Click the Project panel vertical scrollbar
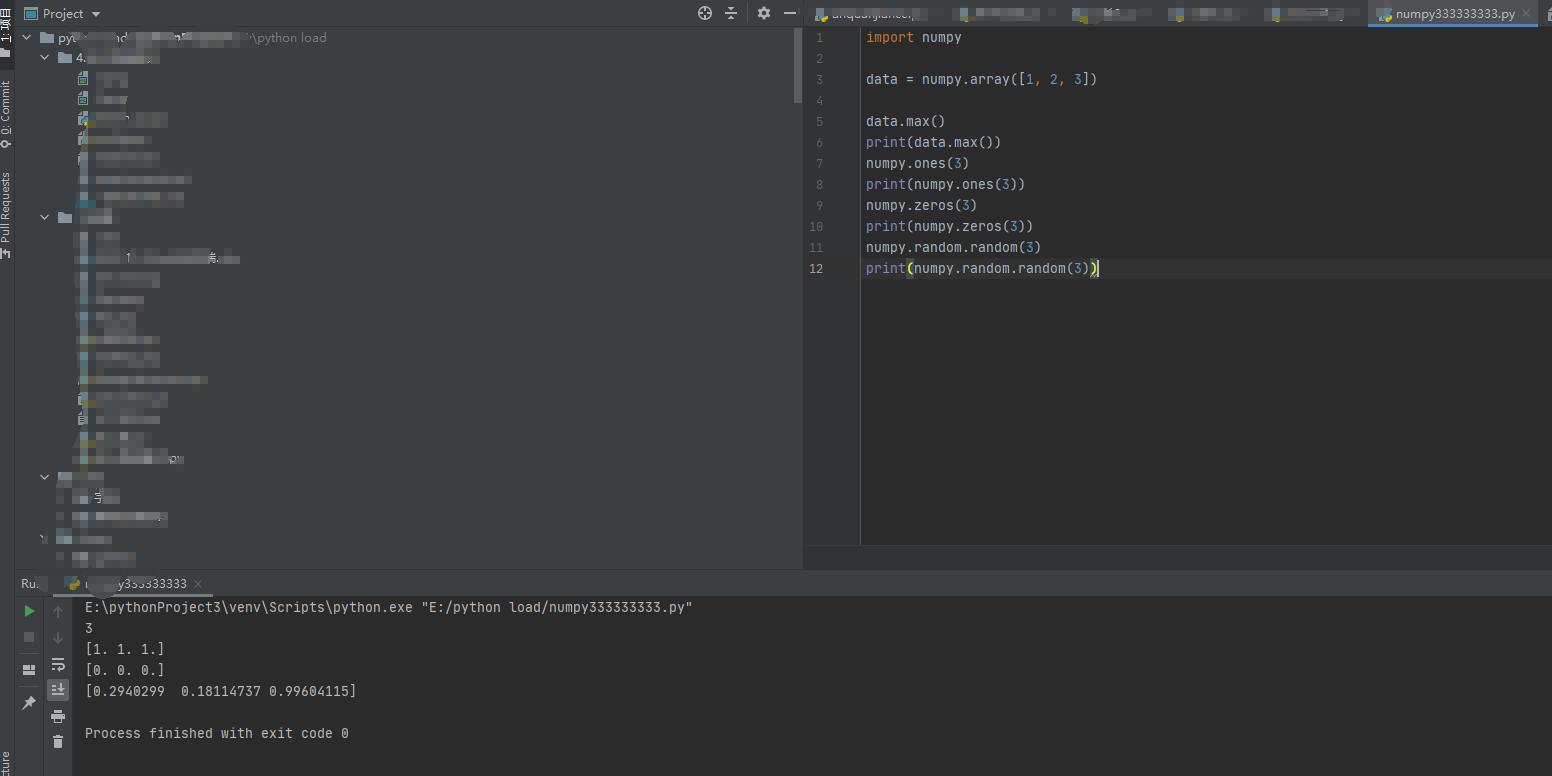The image size is (1552, 776). click(797, 65)
